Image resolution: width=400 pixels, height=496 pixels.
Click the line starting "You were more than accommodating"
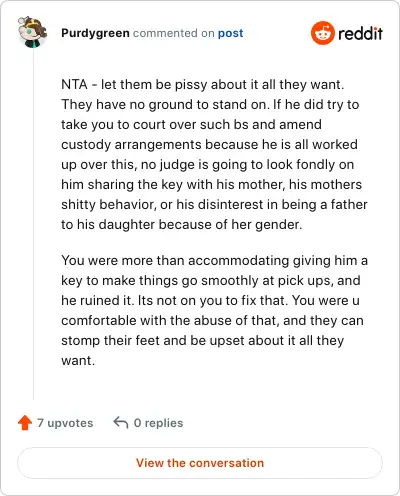[x=214, y=261]
